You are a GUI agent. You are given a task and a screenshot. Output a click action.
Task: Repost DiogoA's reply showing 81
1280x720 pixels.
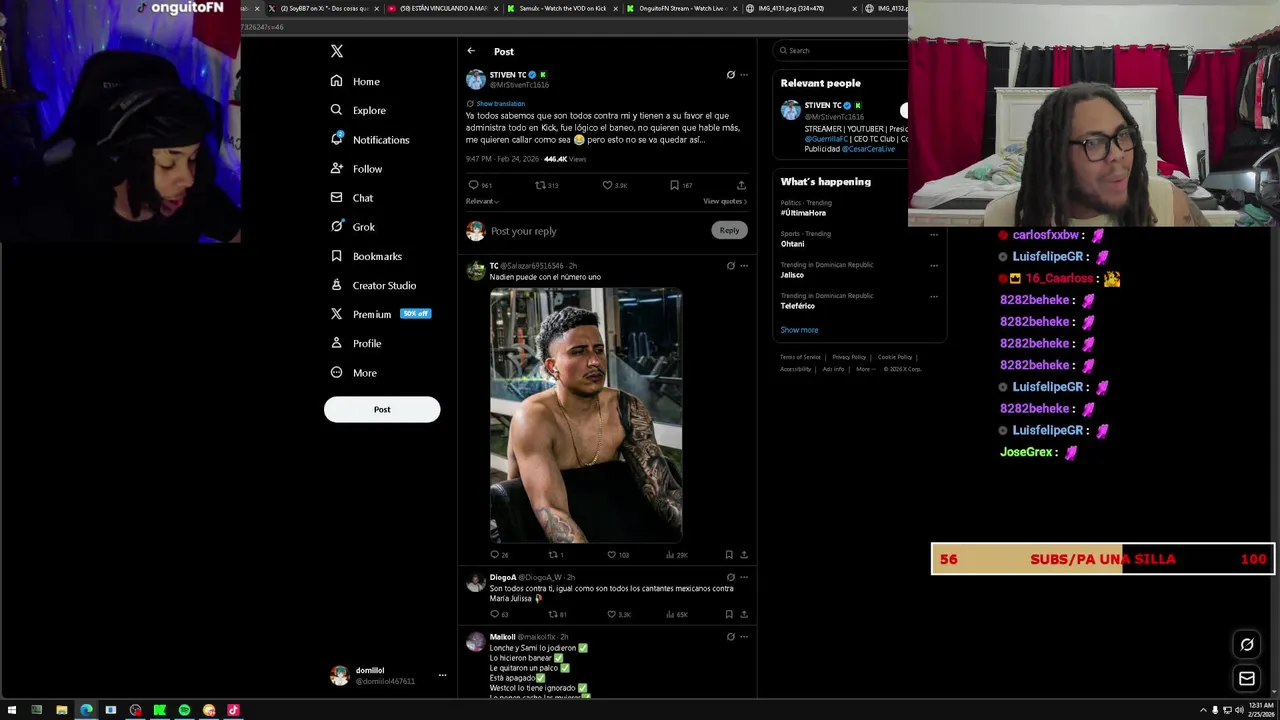(x=553, y=614)
